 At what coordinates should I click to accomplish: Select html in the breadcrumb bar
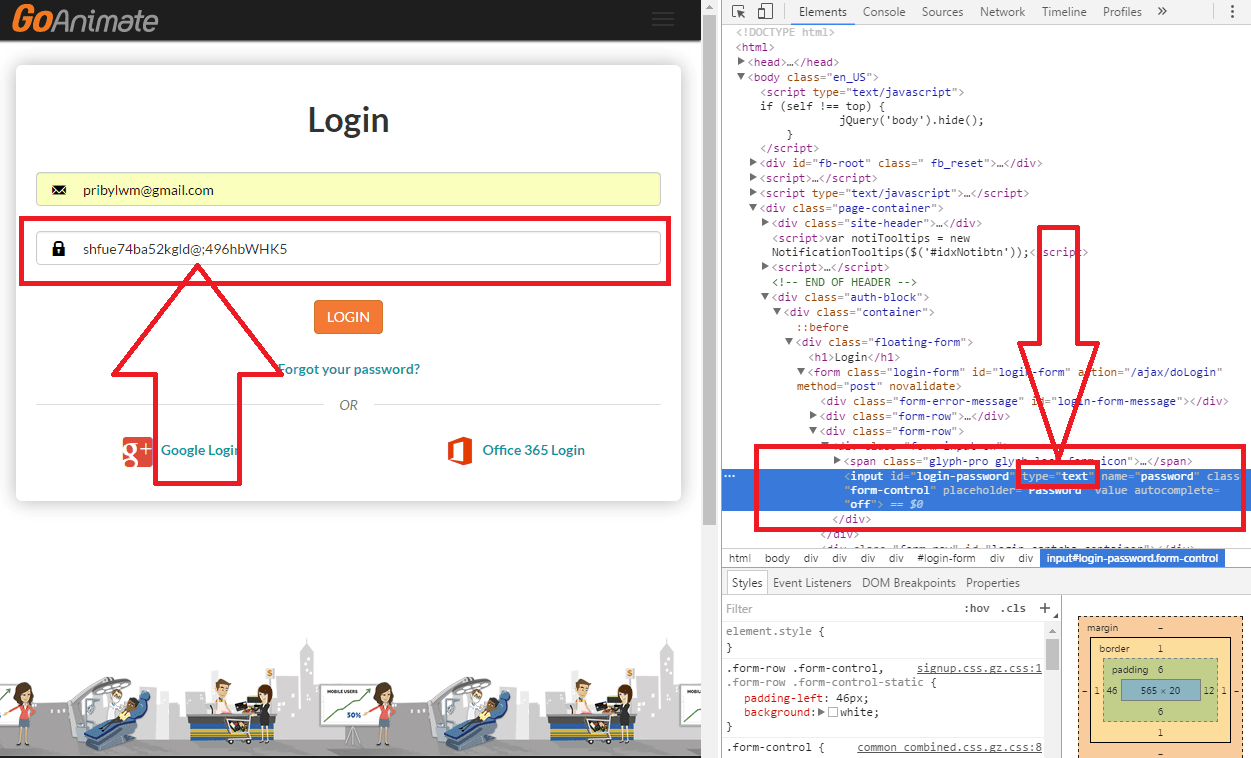pyautogui.click(x=740, y=559)
